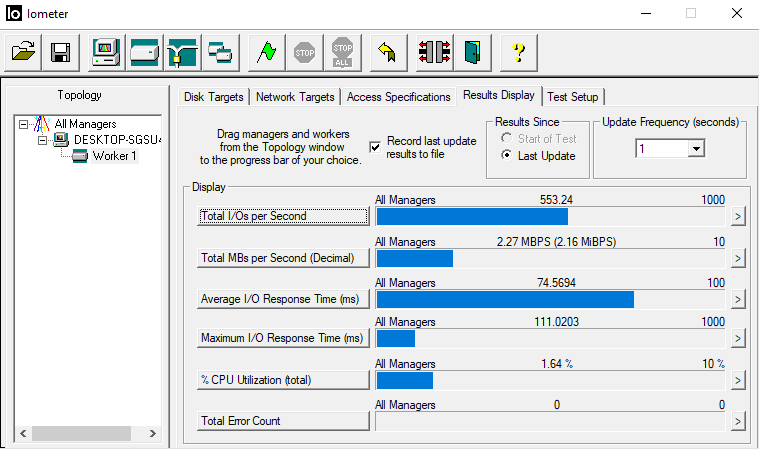Toggle Record last update results to file
759x450 pixels.
click(x=375, y=146)
